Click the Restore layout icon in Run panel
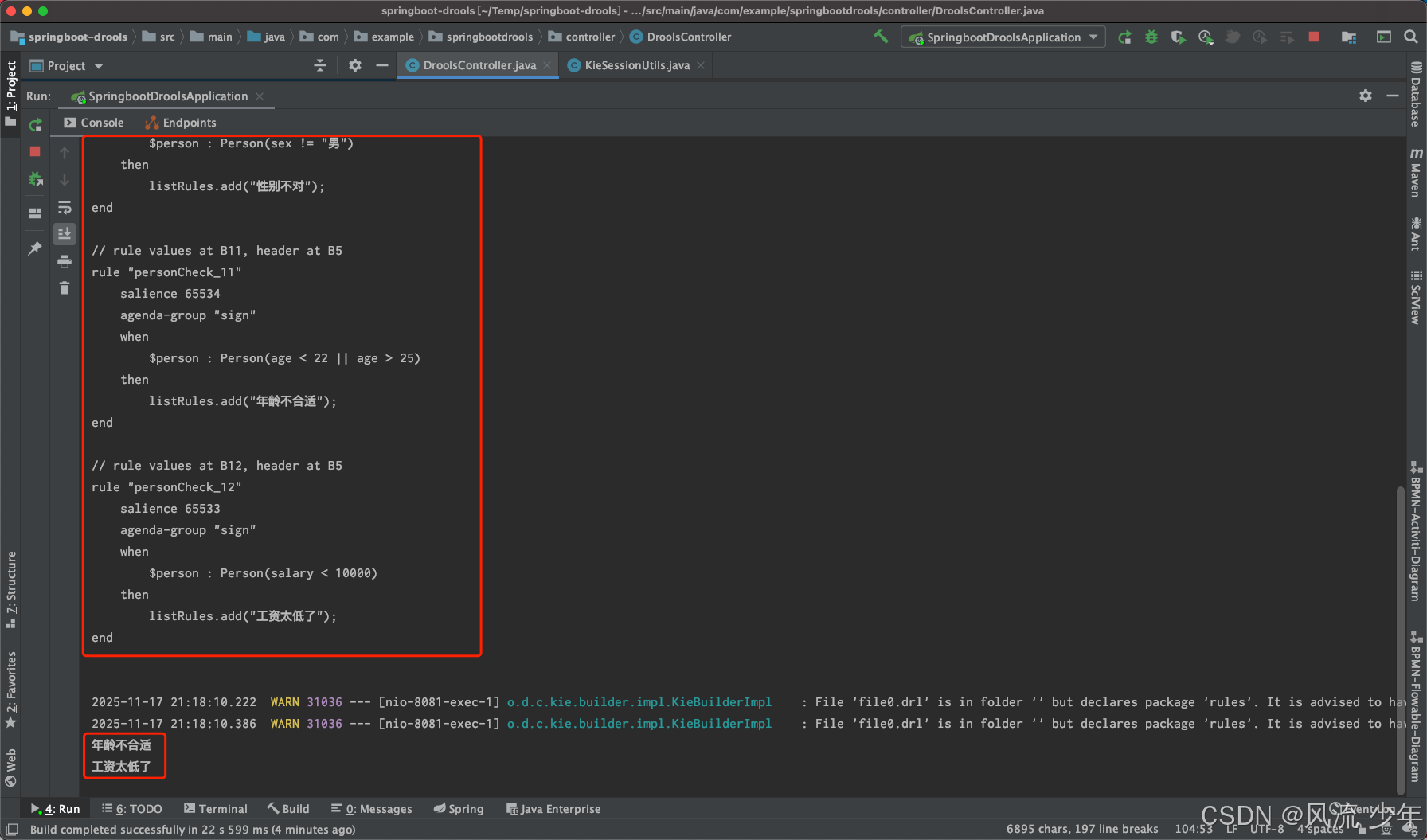The image size is (1427, 840). pyautogui.click(x=35, y=213)
